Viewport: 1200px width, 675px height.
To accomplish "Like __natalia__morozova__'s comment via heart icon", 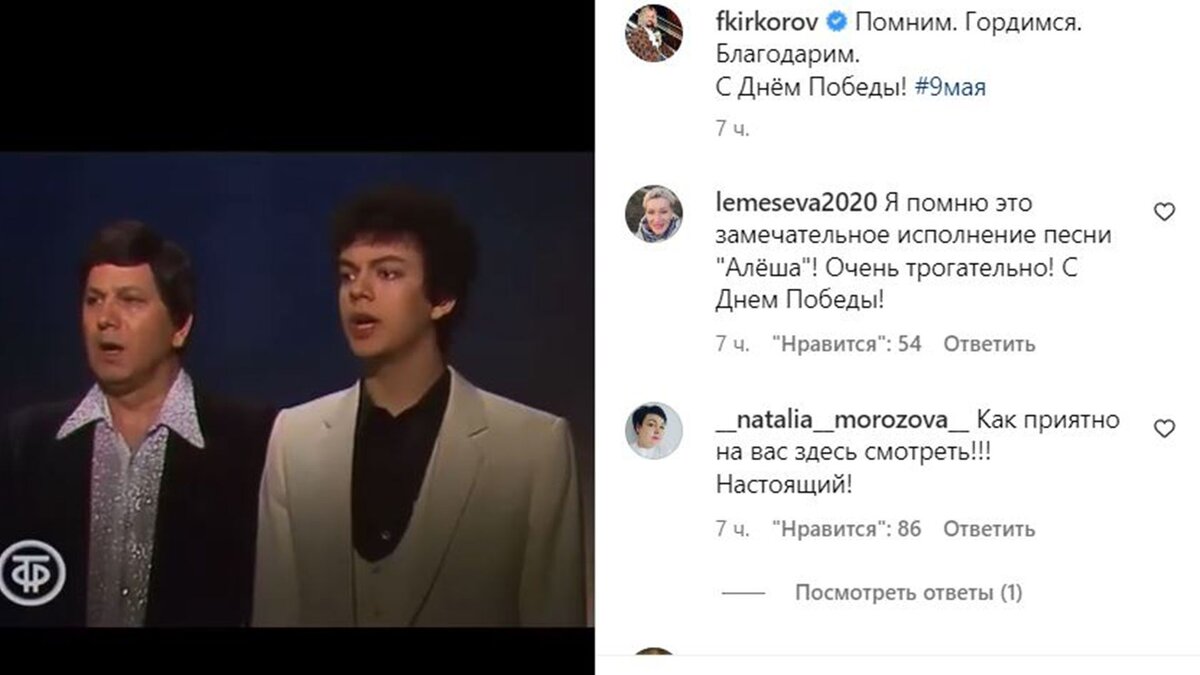I will click(x=1163, y=429).
